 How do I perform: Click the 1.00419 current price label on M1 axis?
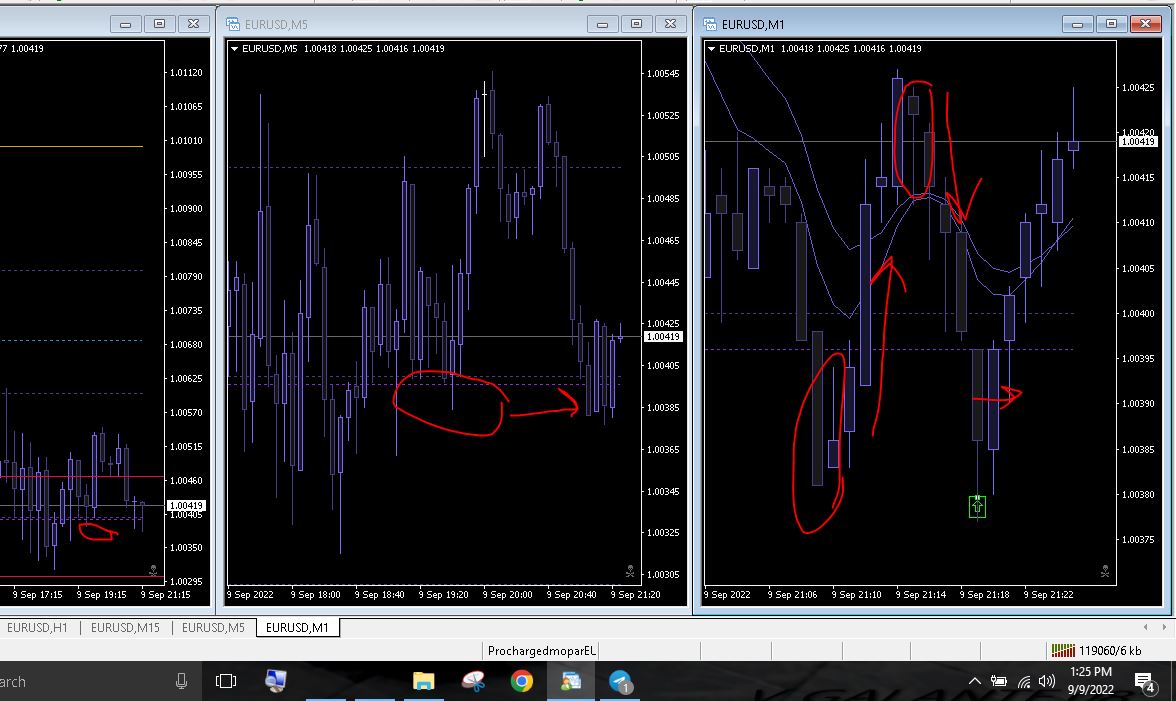click(x=1138, y=142)
